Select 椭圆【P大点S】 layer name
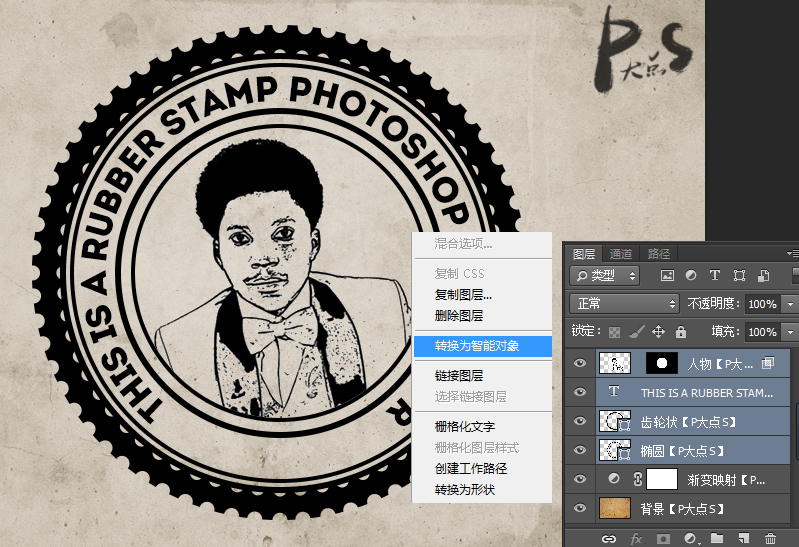This screenshot has height=547, width=799. [x=682, y=451]
